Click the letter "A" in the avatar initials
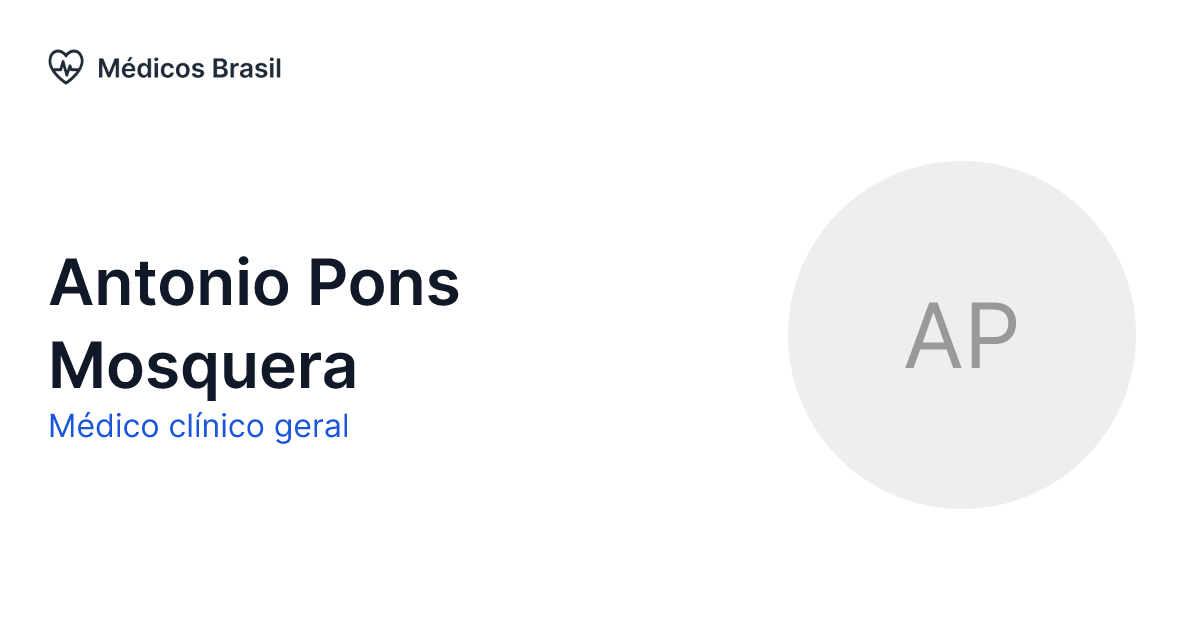Screen dimensions: 1200x630 931,336
